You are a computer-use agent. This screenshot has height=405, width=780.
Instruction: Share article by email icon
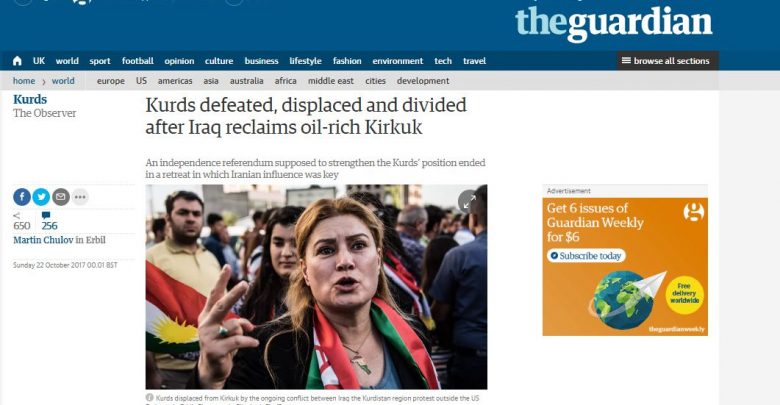pos(61,197)
